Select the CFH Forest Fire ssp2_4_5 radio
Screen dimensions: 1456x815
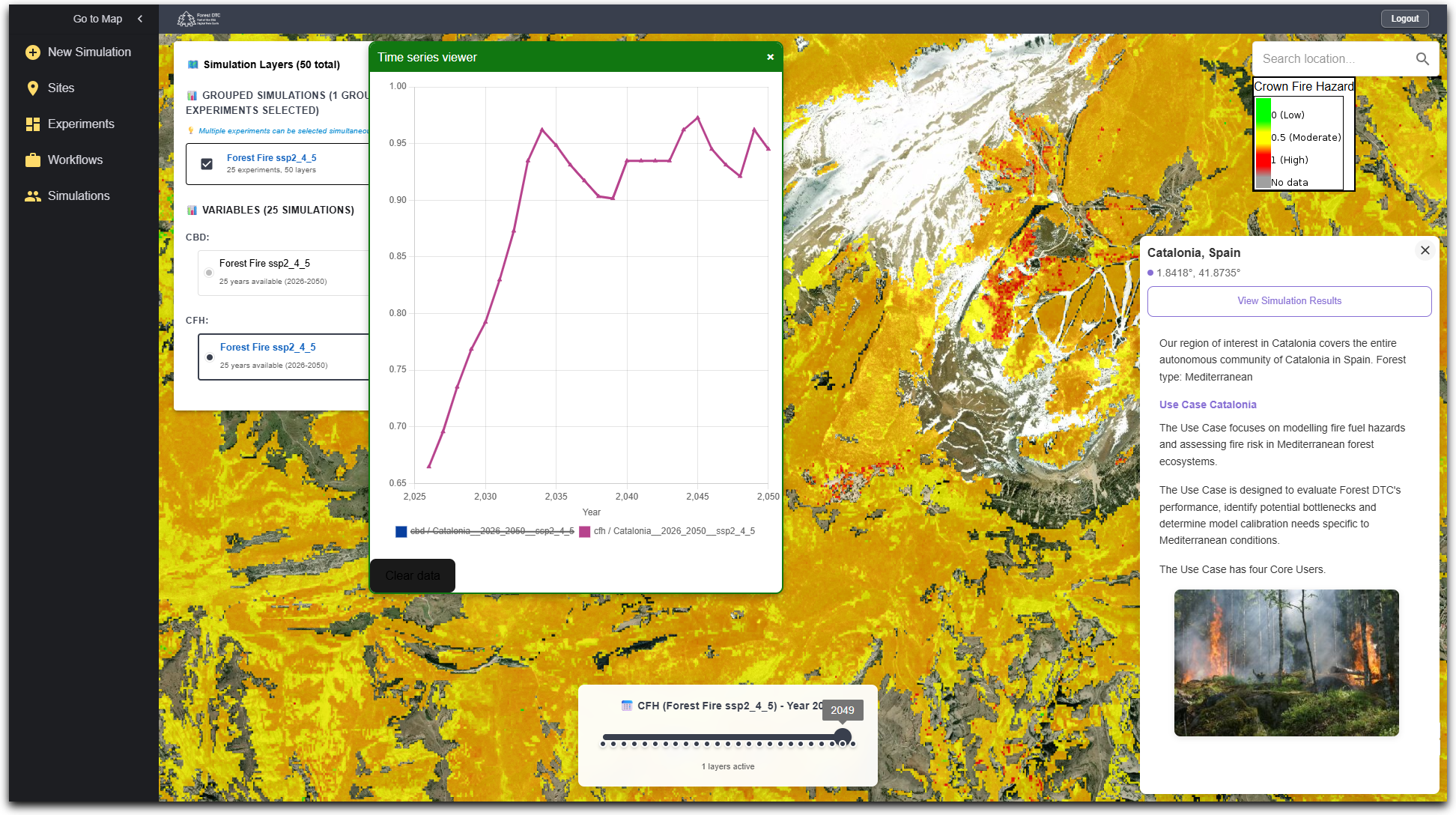(x=210, y=357)
